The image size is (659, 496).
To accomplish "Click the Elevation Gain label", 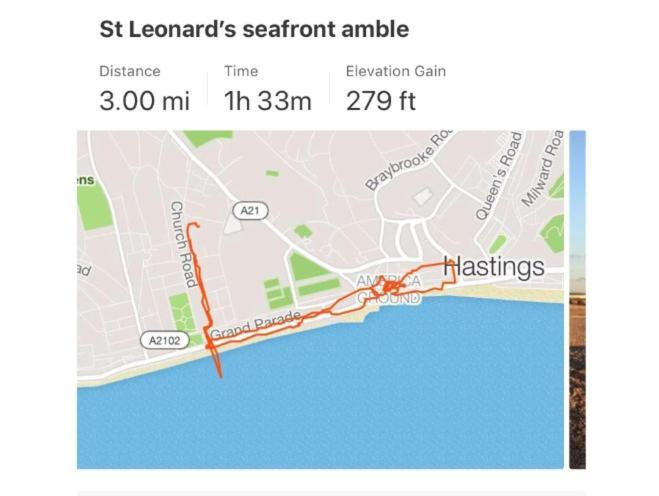I will [x=396, y=71].
